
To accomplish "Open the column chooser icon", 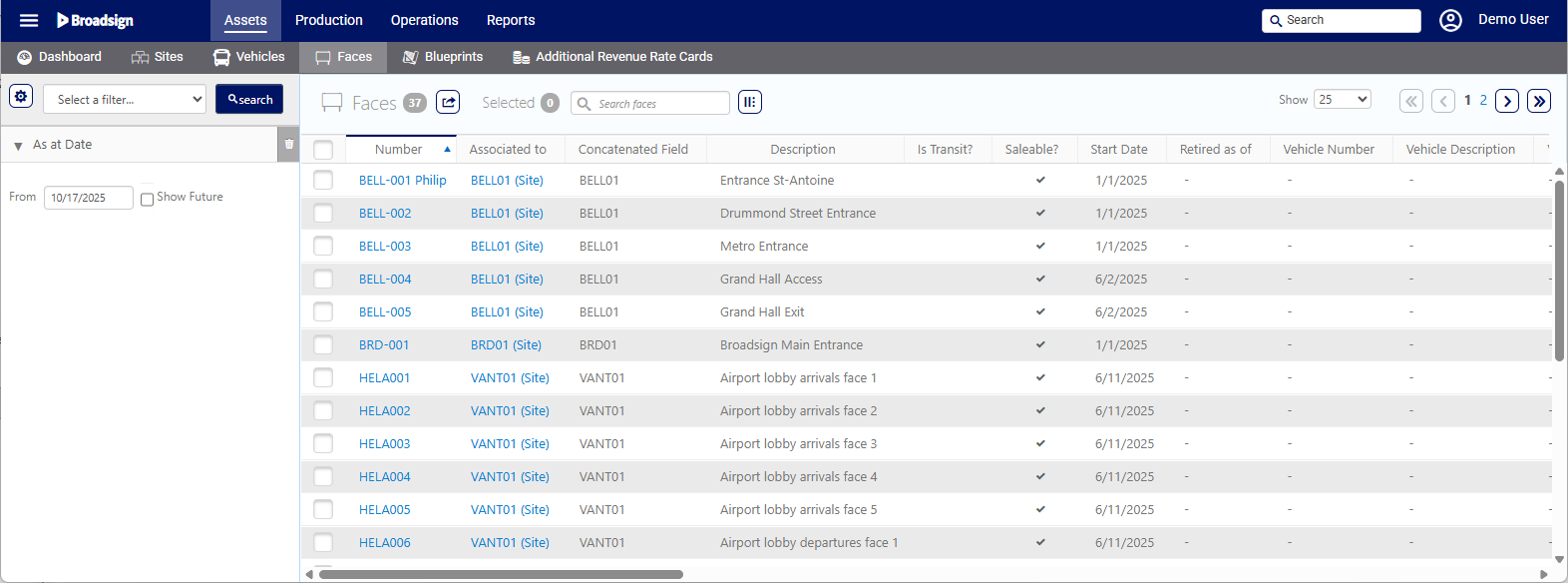I will pos(750,102).
